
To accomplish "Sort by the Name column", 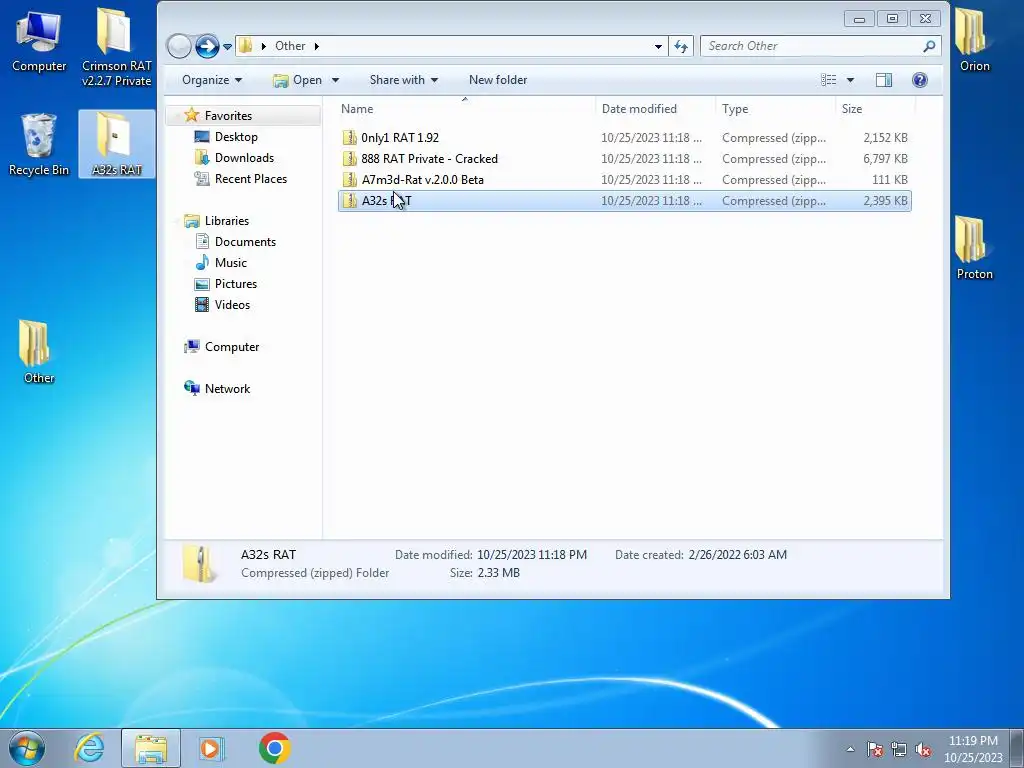I will (466, 109).
